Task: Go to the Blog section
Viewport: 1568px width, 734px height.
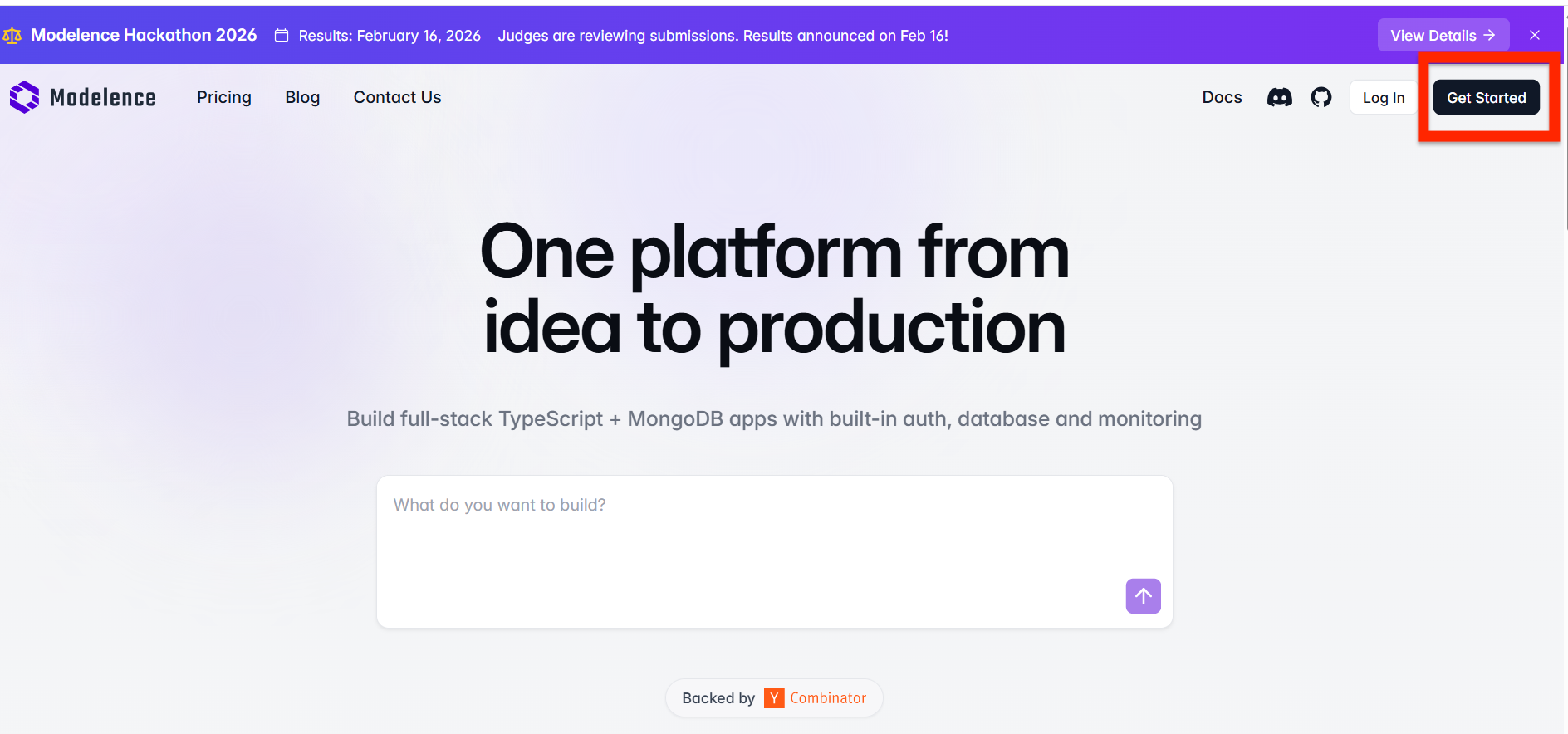Action: (x=302, y=97)
